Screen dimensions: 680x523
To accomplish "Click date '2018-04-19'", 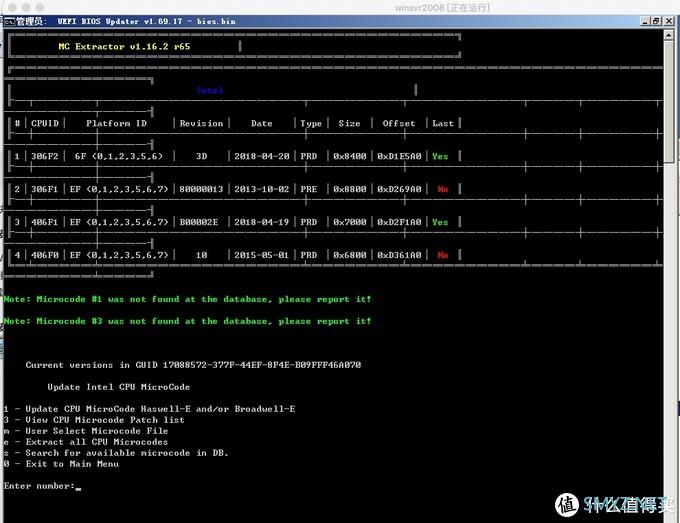I will (262, 222).
